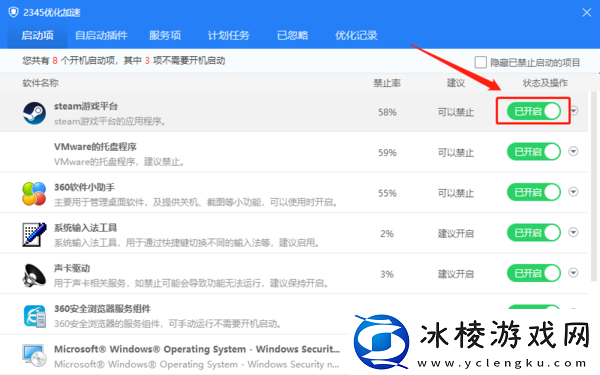Click the Steam game platform icon
This screenshot has width=600, height=375.
click(34, 113)
